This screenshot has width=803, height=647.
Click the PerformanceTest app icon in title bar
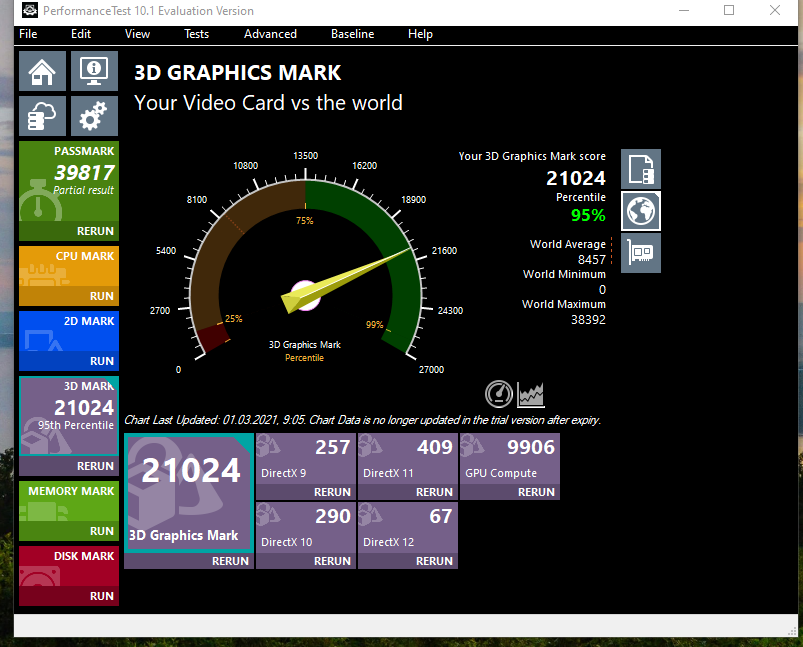pyautogui.click(x=30, y=10)
